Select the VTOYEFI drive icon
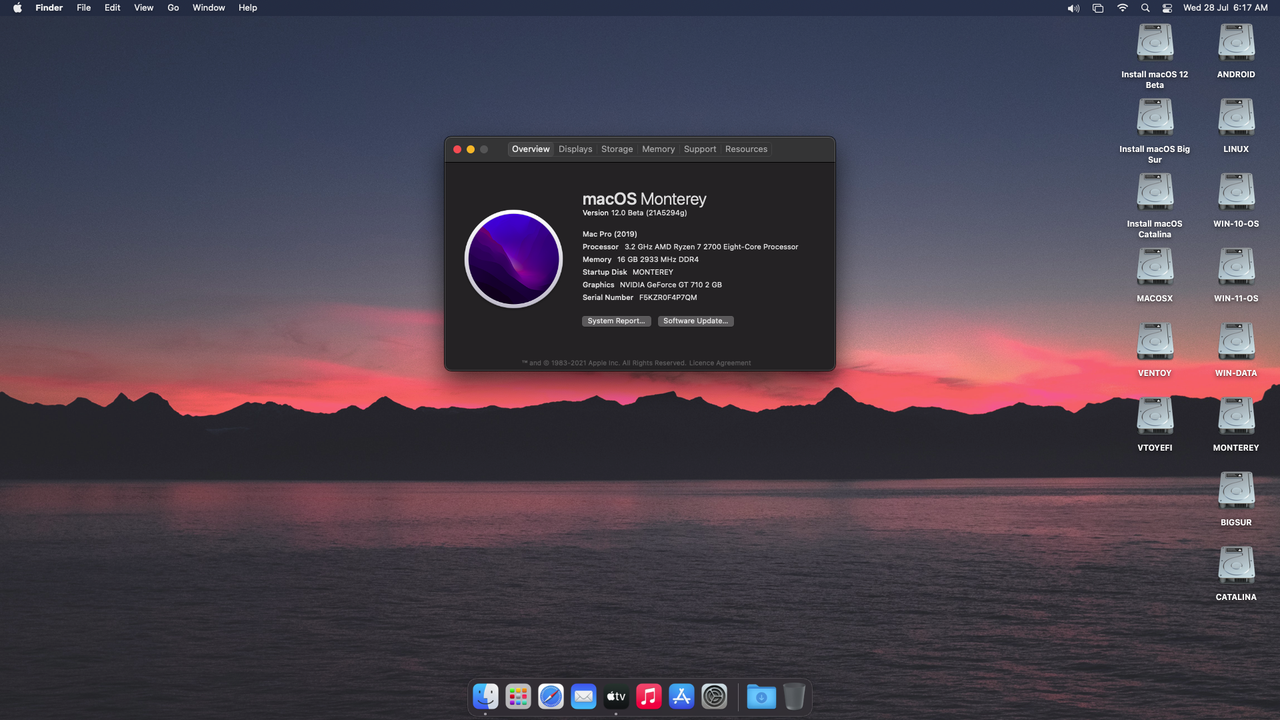This screenshot has height=720, width=1280. coord(1155,415)
